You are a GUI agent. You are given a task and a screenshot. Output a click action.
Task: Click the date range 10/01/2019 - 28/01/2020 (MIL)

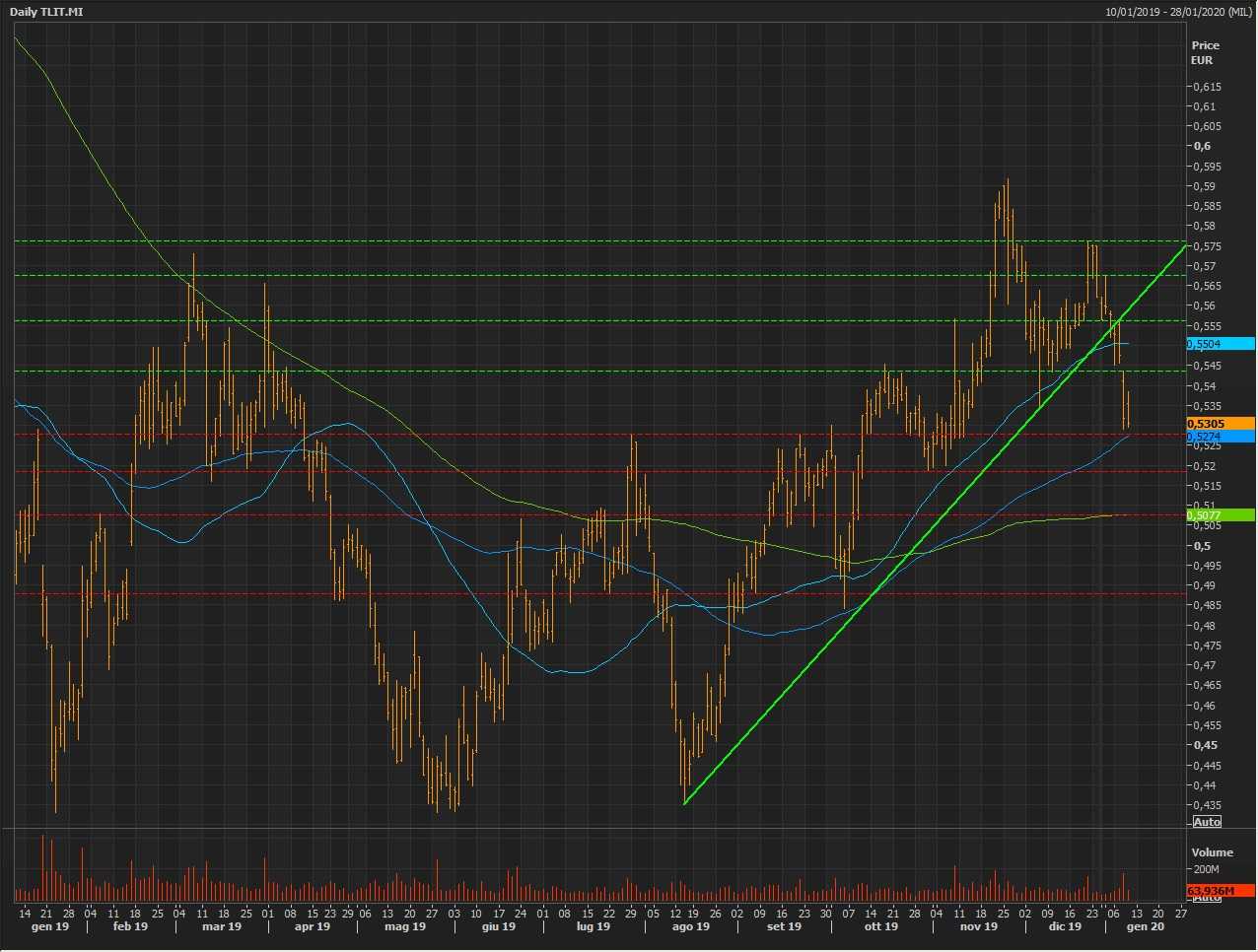(x=1179, y=12)
